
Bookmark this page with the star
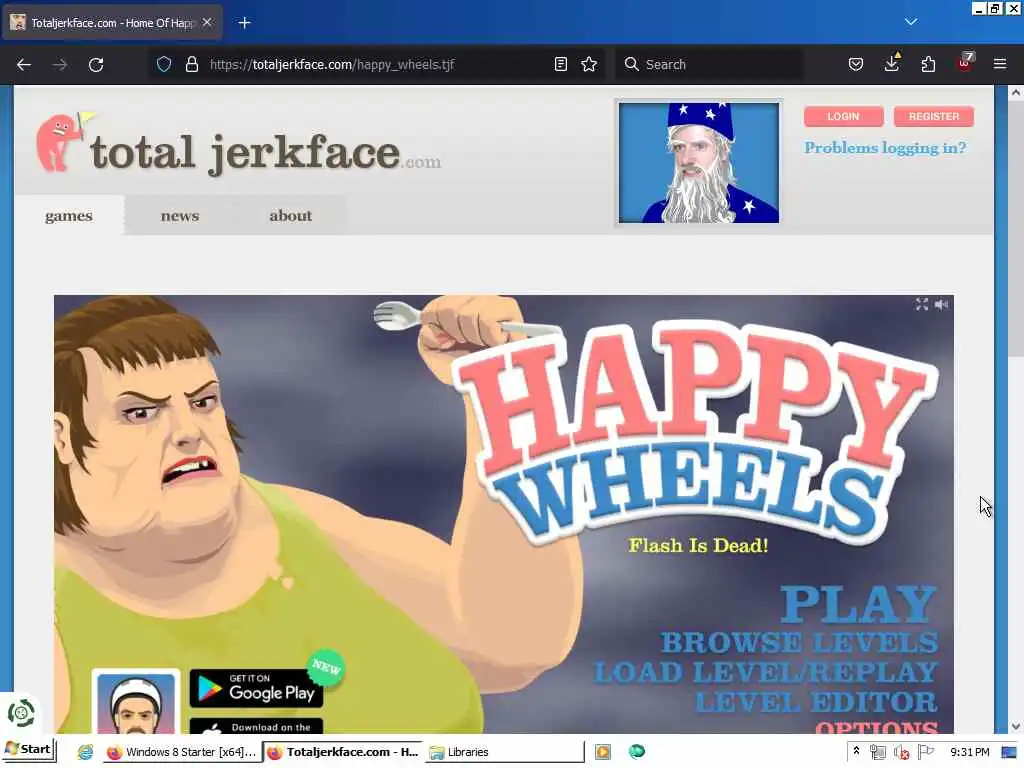(x=589, y=64)
